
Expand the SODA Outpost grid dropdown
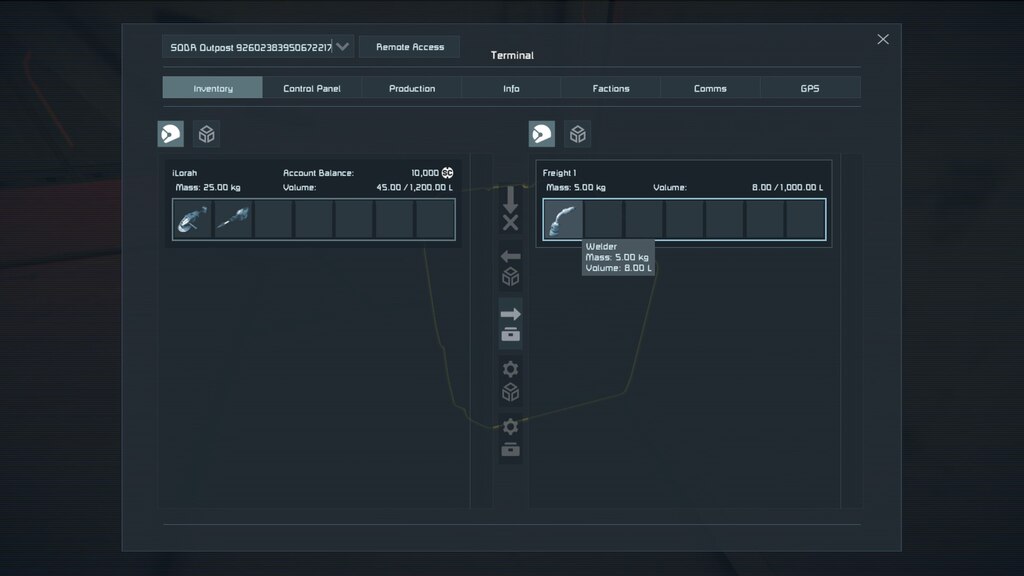point(343,47)
